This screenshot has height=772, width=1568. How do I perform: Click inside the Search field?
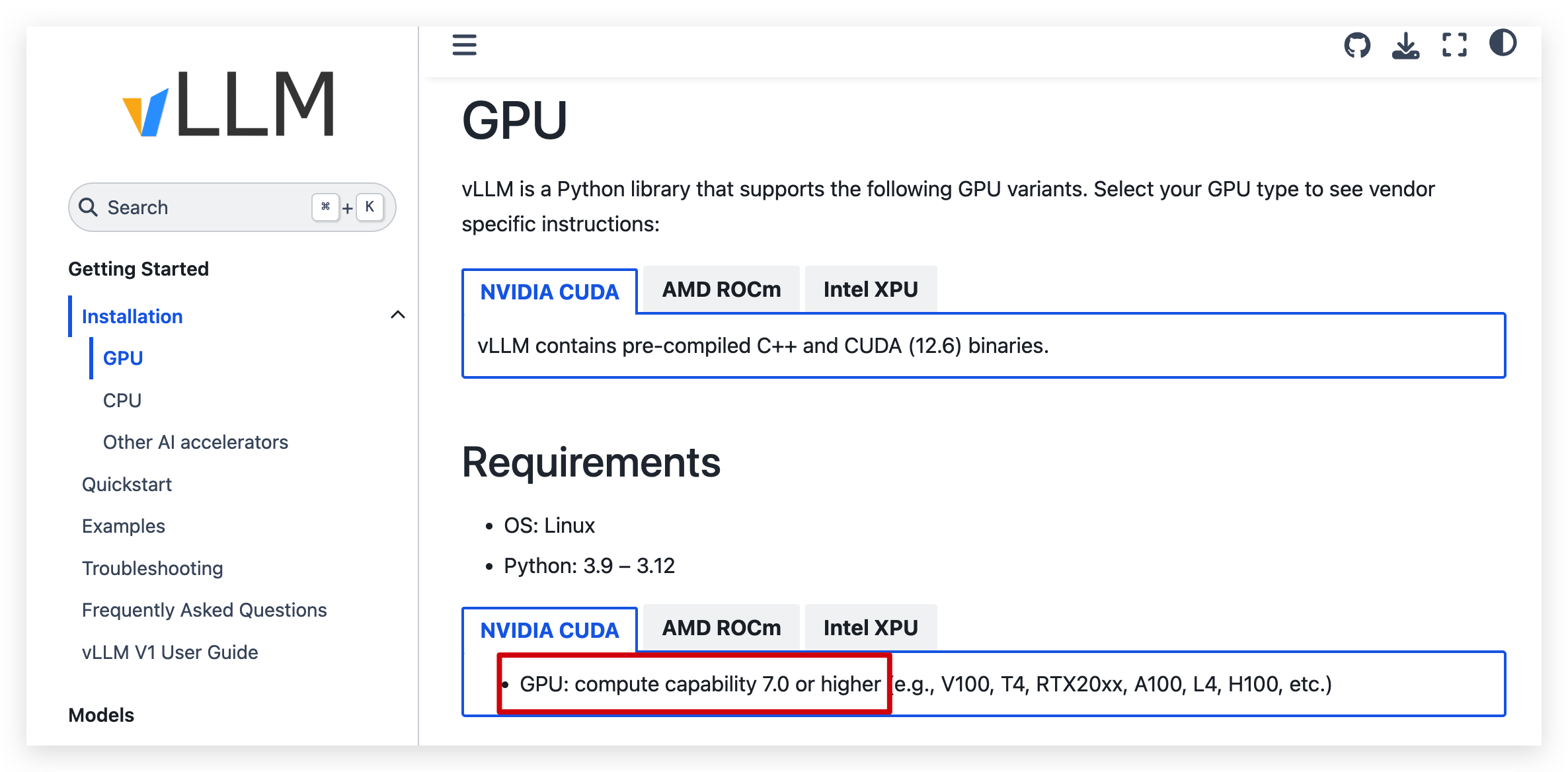pyautogui.click(x=198, y=207)
